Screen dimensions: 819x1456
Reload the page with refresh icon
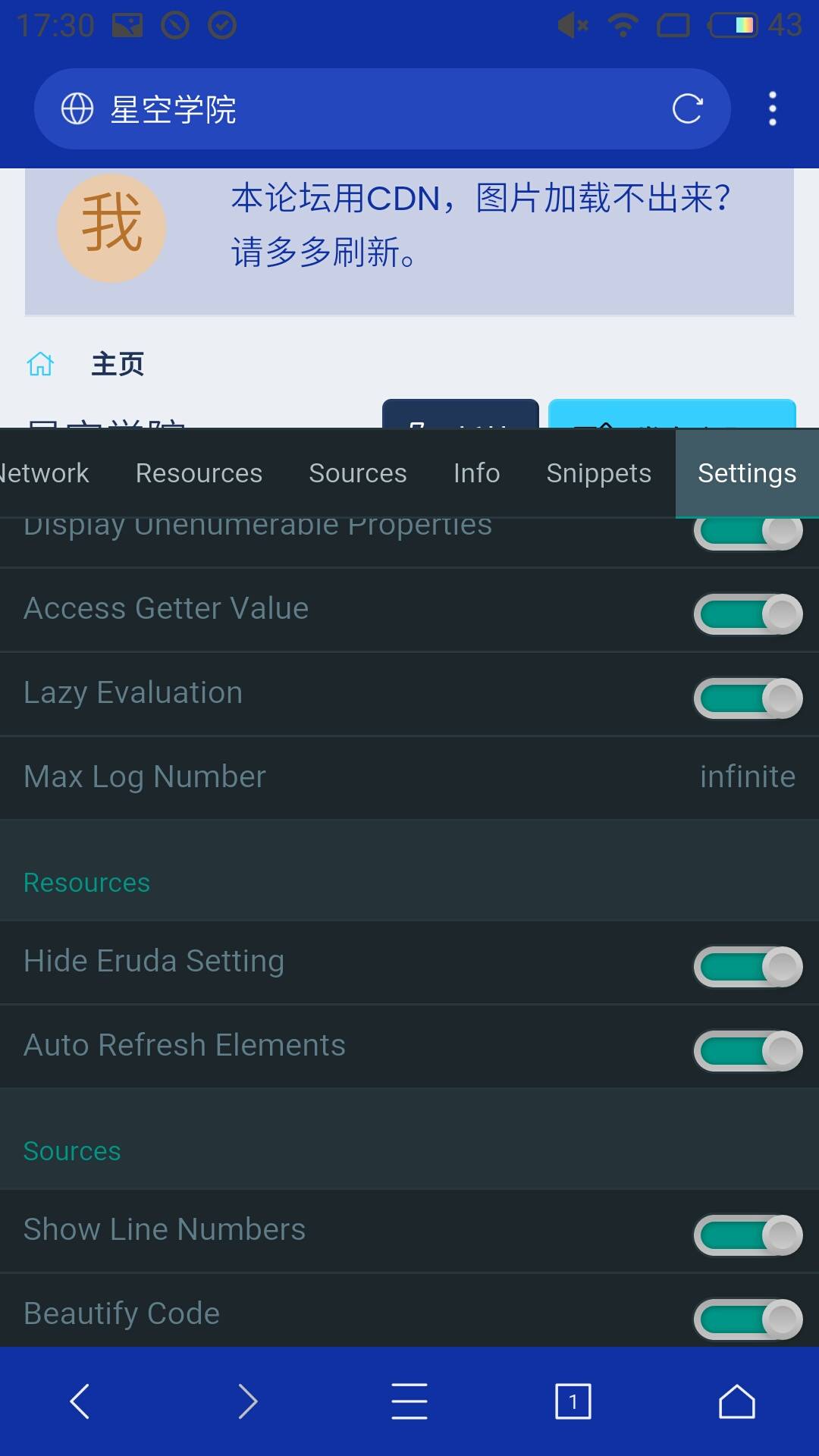(x=687, y=109)
